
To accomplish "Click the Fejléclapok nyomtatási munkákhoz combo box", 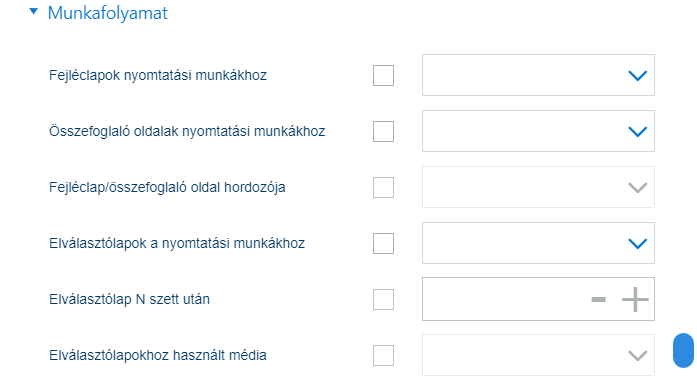I will (538, 75).
